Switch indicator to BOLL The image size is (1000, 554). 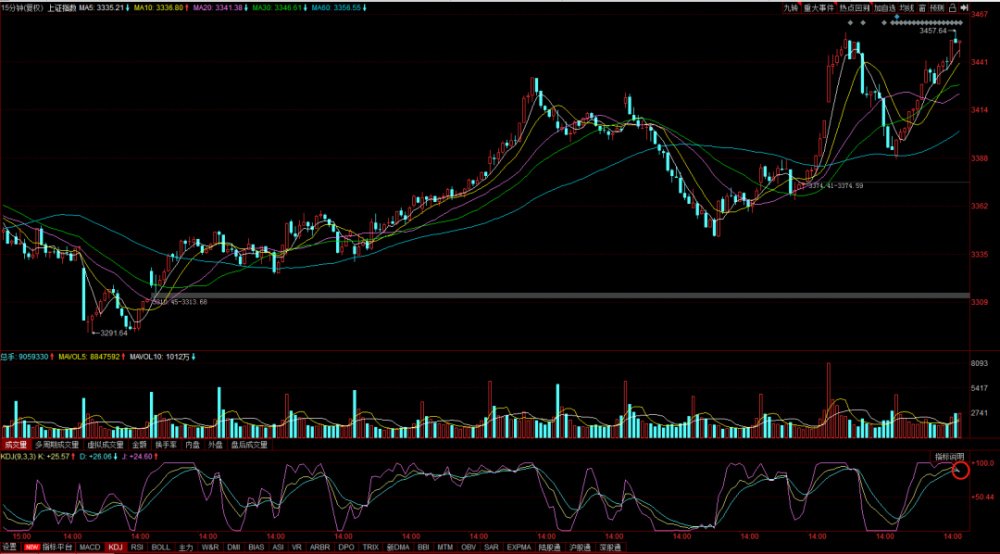[161, 547]
